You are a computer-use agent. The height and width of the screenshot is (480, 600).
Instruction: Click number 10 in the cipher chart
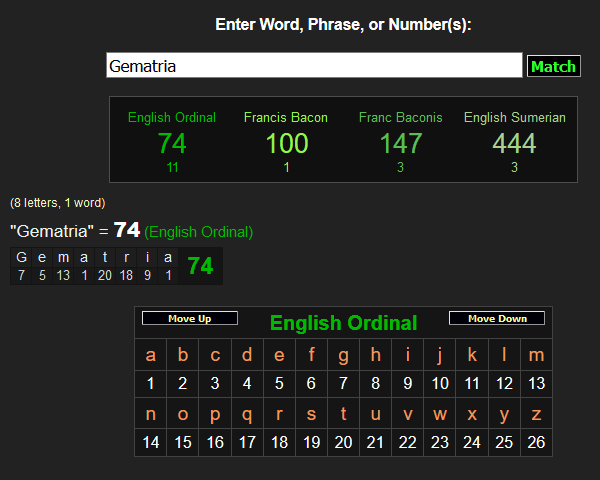(x=440, y=383)
